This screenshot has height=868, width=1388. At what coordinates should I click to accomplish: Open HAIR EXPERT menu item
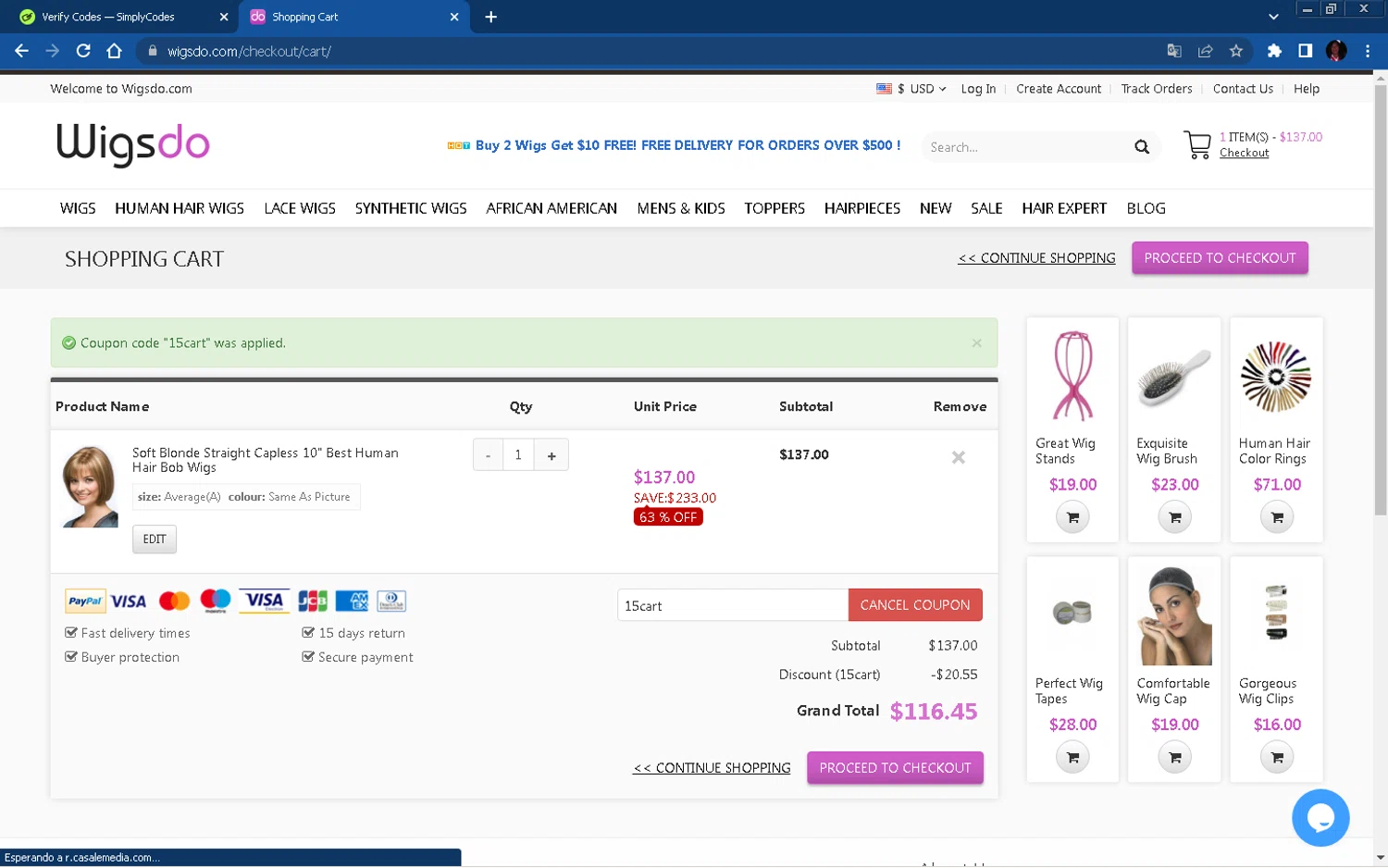1064,209
